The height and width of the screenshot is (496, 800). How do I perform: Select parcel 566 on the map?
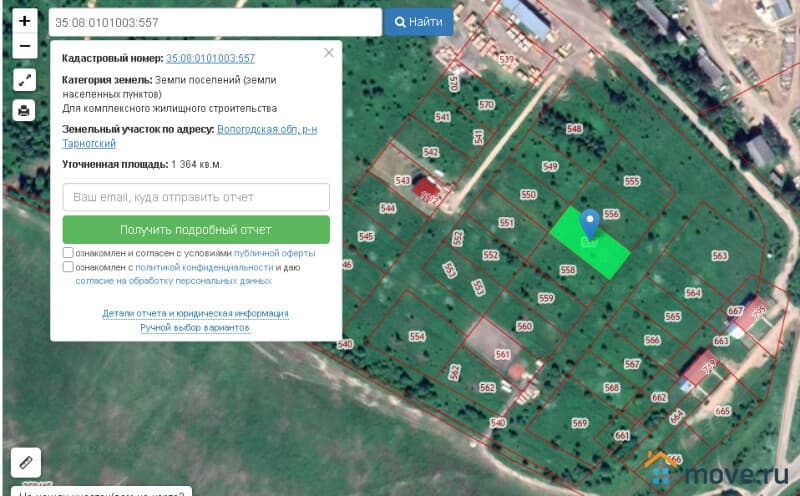652,340
